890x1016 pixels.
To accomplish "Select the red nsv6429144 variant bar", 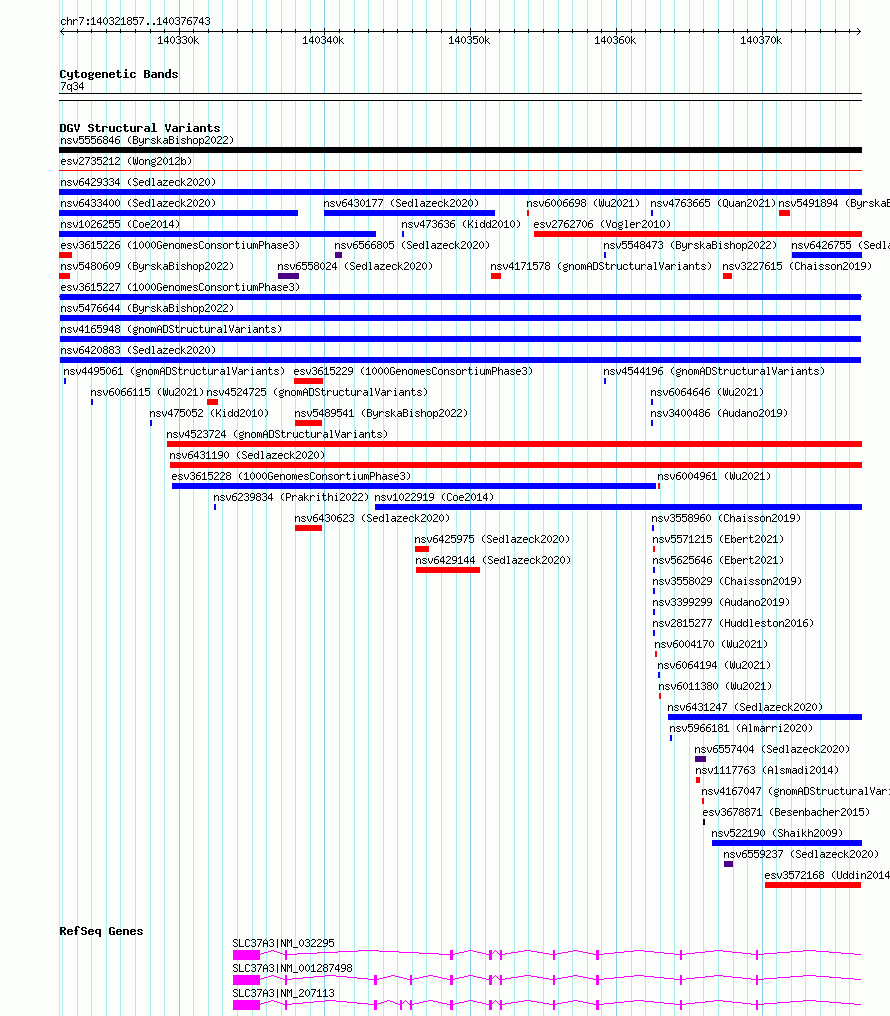I will (448, 570).
